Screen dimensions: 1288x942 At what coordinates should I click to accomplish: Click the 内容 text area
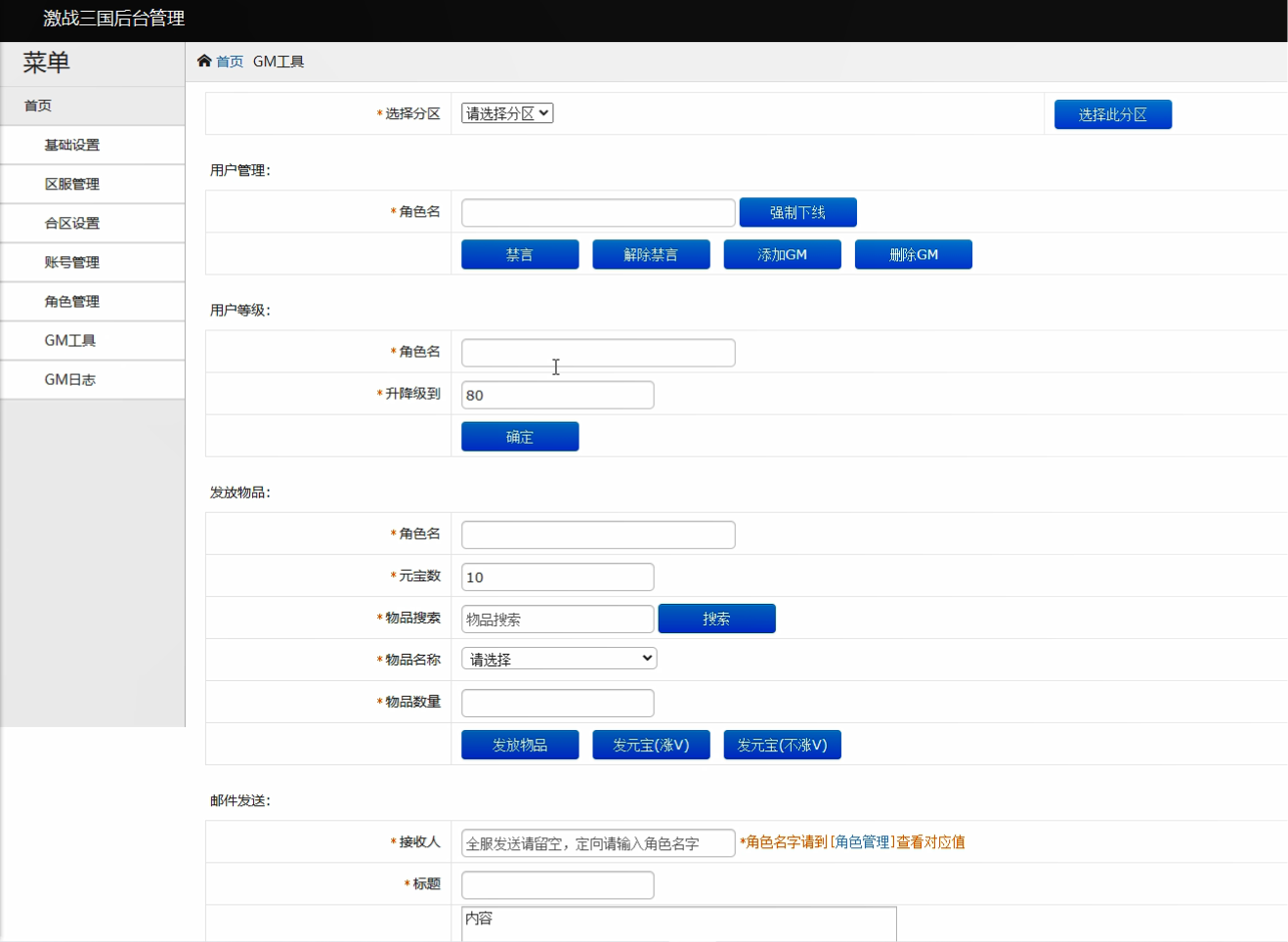point(678,924)
